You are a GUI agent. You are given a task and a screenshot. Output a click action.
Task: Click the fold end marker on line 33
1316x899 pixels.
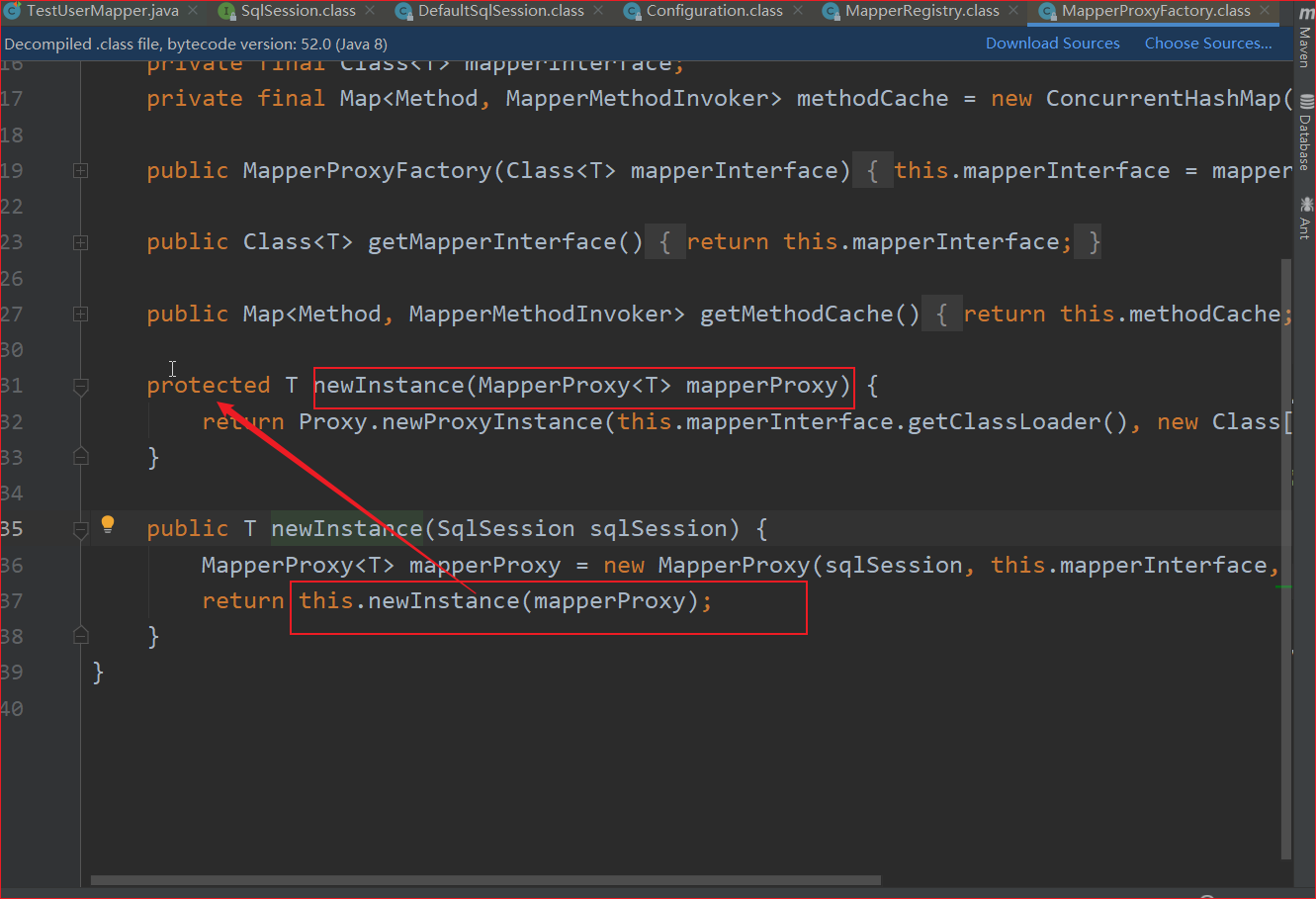[x=81, y=457]
